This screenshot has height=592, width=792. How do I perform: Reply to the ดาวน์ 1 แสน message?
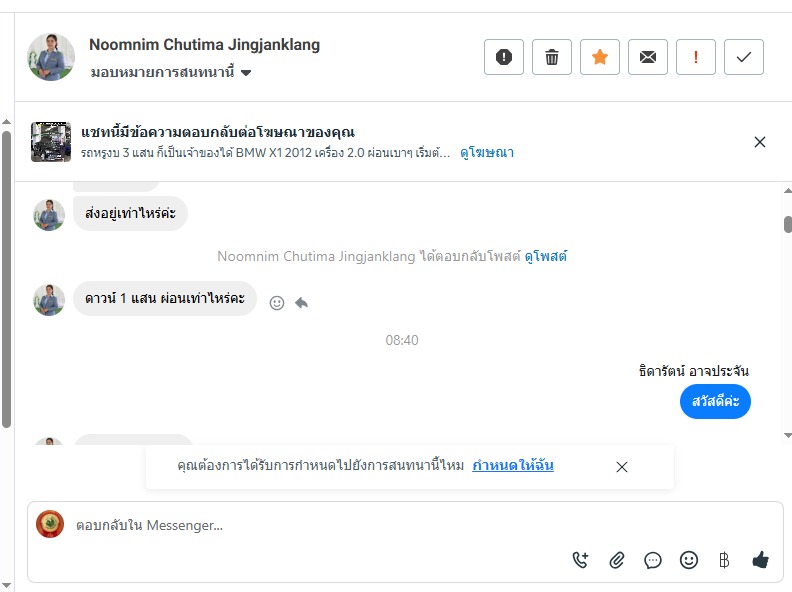click(301, 302)
